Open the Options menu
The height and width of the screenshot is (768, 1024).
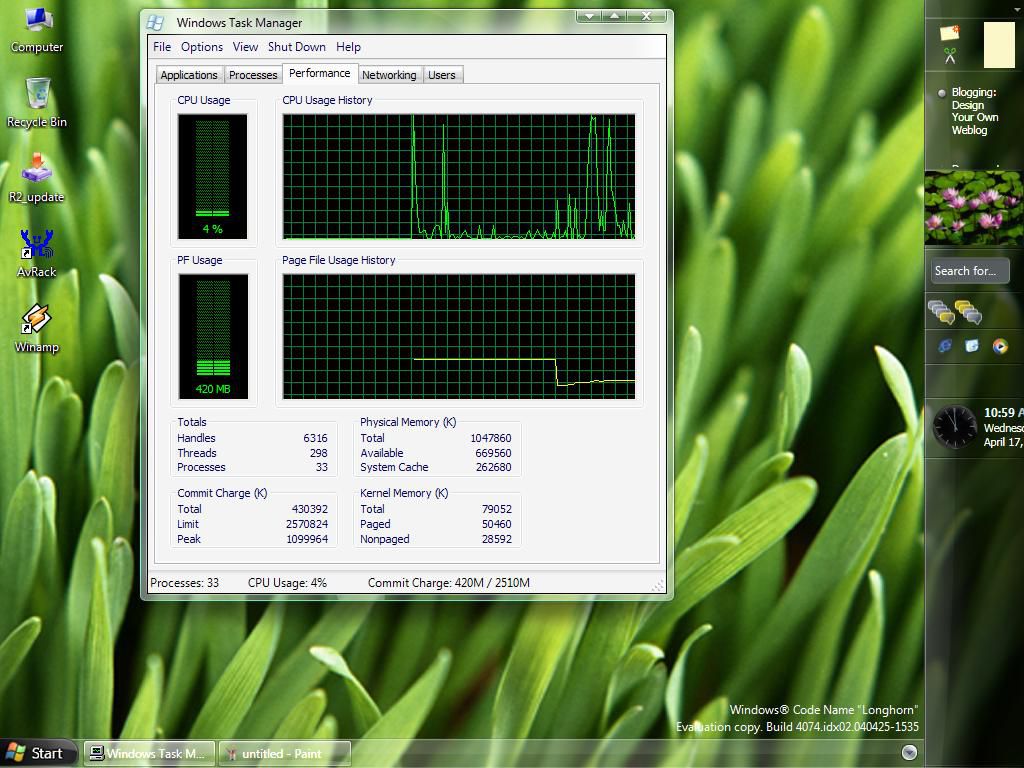coord(202,47)
